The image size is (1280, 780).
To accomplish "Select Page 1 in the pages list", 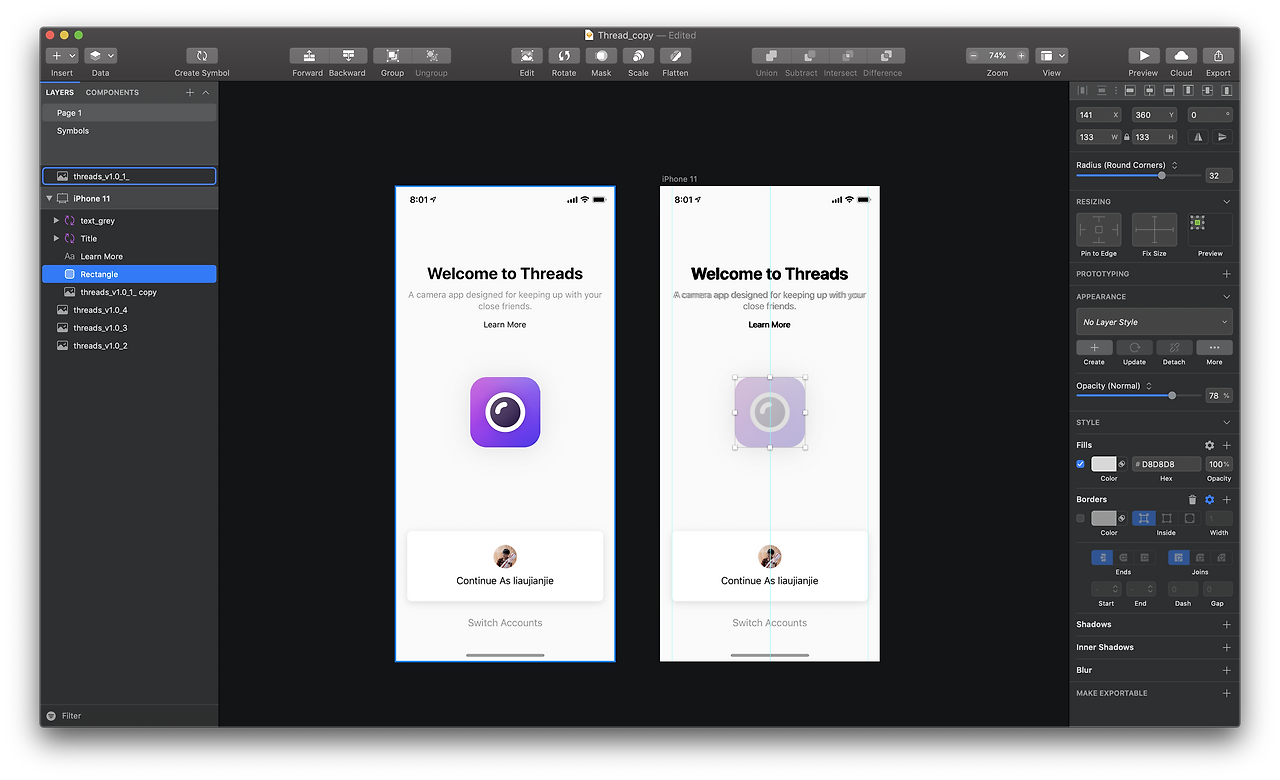I will point(129,113).
